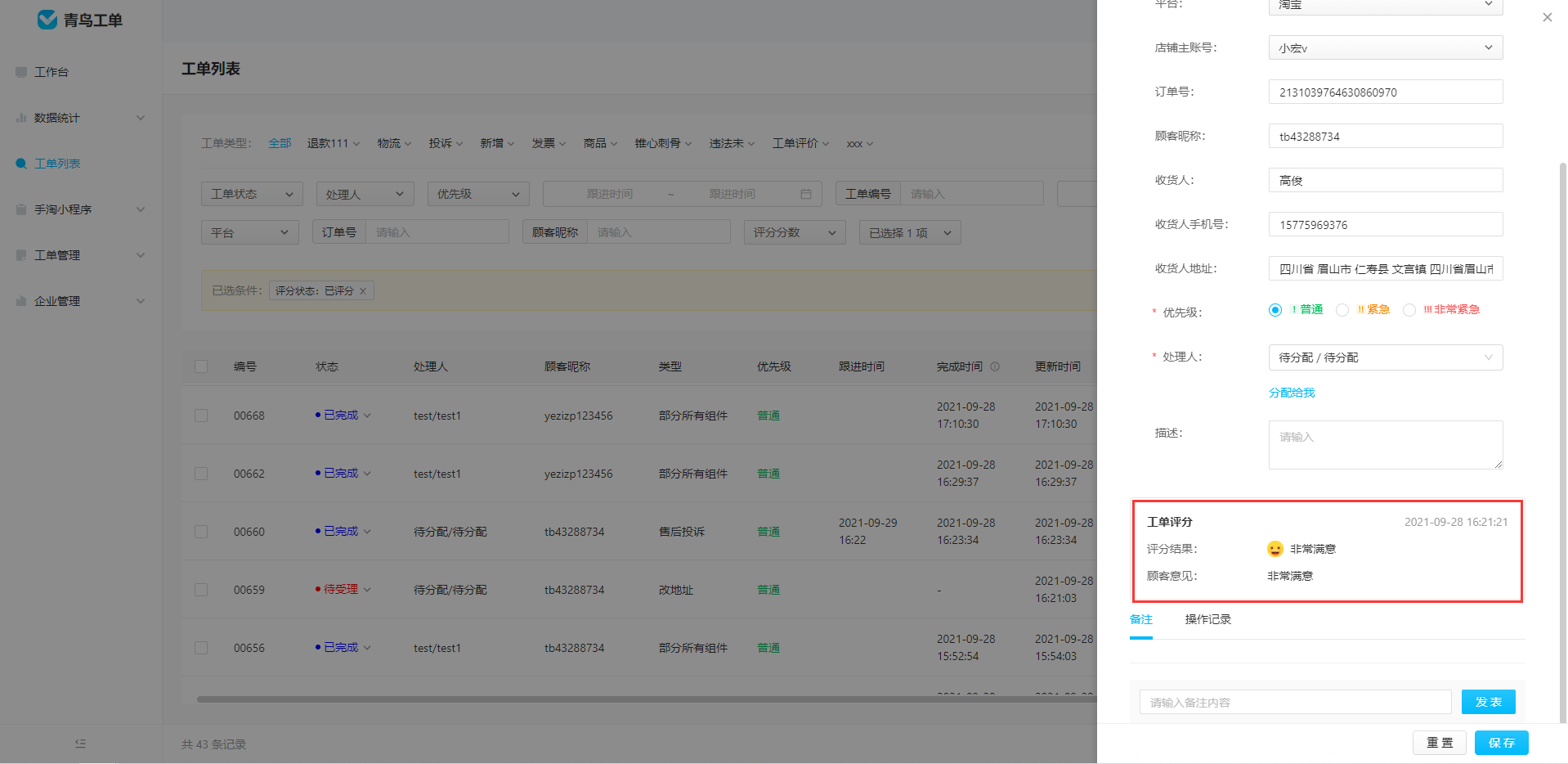Screen dimensions: 1568x764
Task: Open the 处理人 待分配 / 待分配 selector
Action: point(1386,357)
